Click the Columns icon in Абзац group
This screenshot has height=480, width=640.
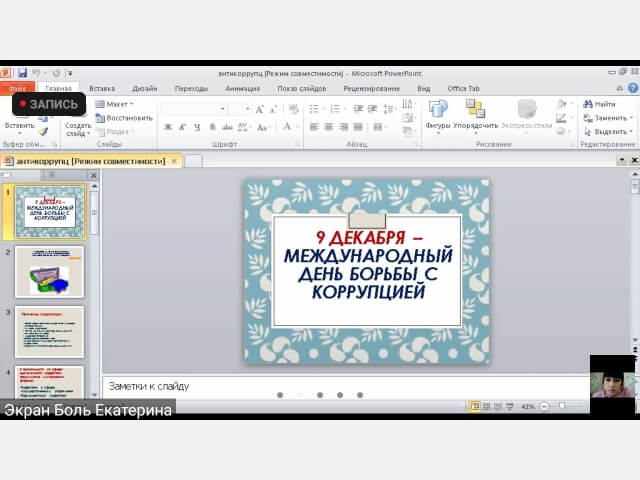coord(379,127)
